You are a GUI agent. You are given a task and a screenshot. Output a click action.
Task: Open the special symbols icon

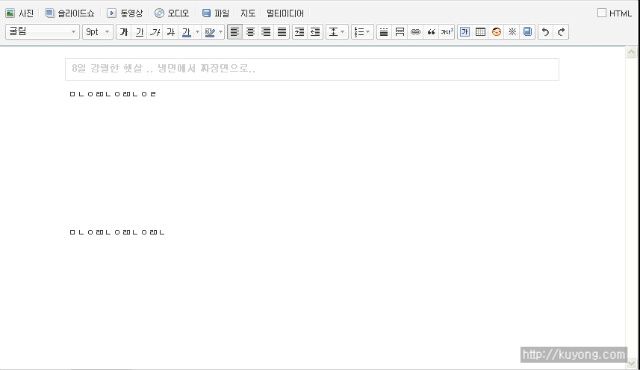pyautogui.click(x=512, y=32)
